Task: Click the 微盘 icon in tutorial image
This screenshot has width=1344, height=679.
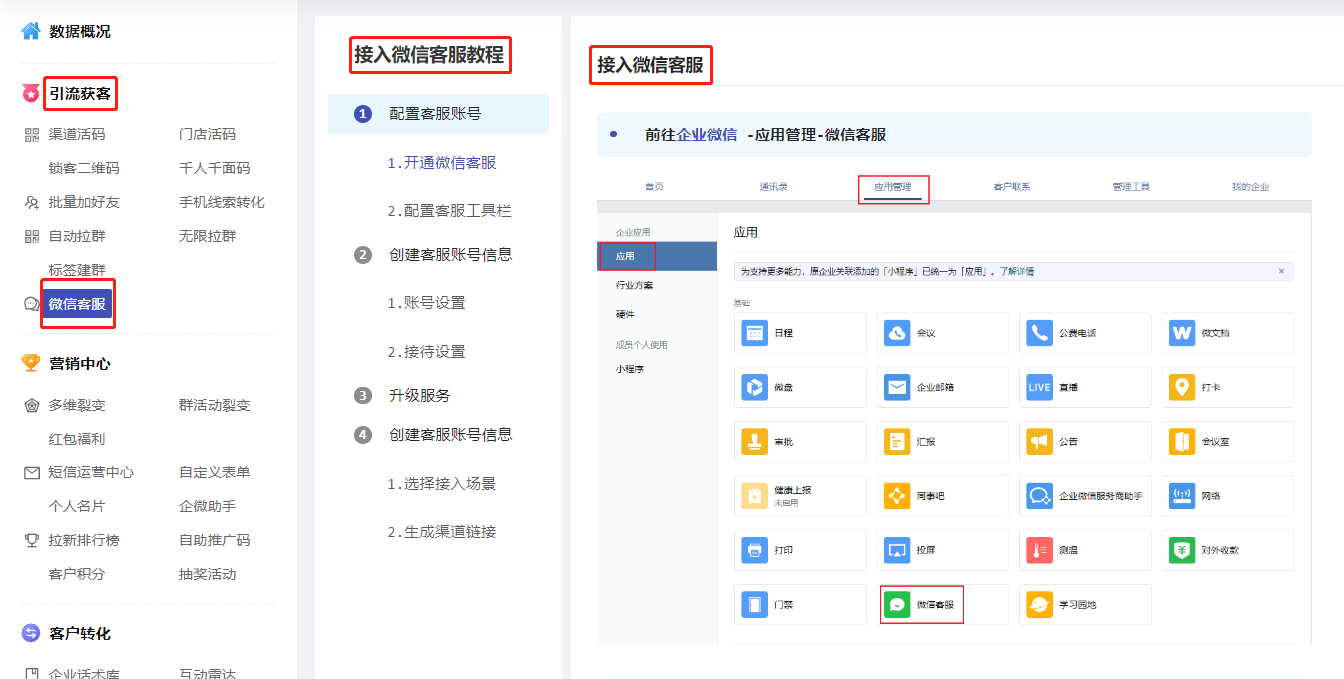Action: (754, 387)
